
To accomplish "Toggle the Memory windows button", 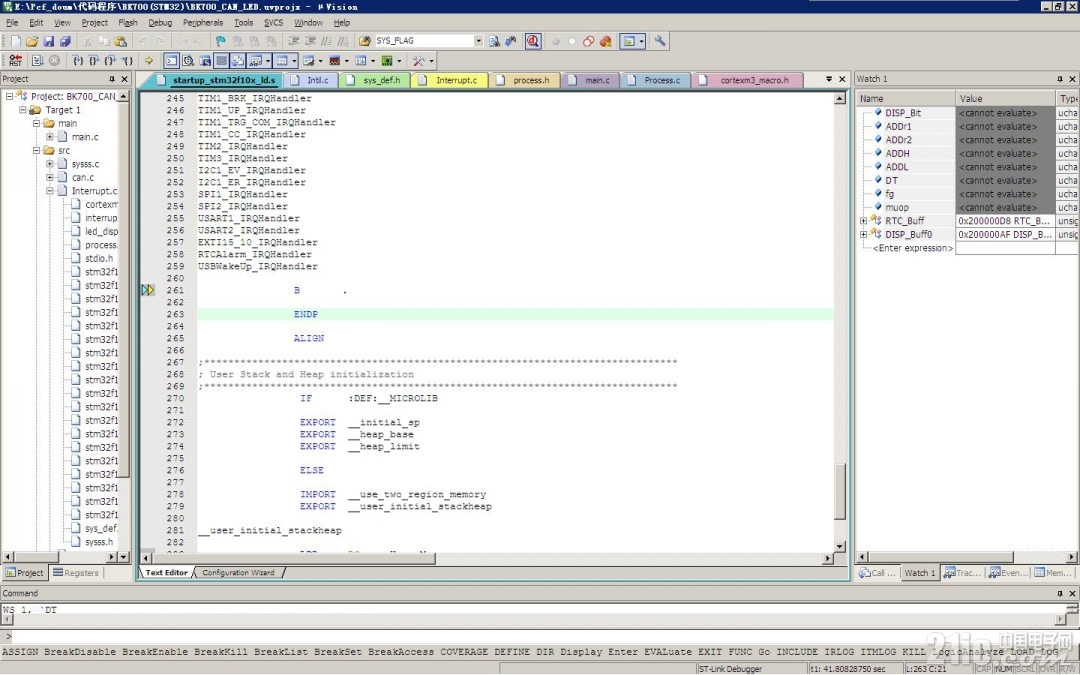I will (x=282, y=61).
